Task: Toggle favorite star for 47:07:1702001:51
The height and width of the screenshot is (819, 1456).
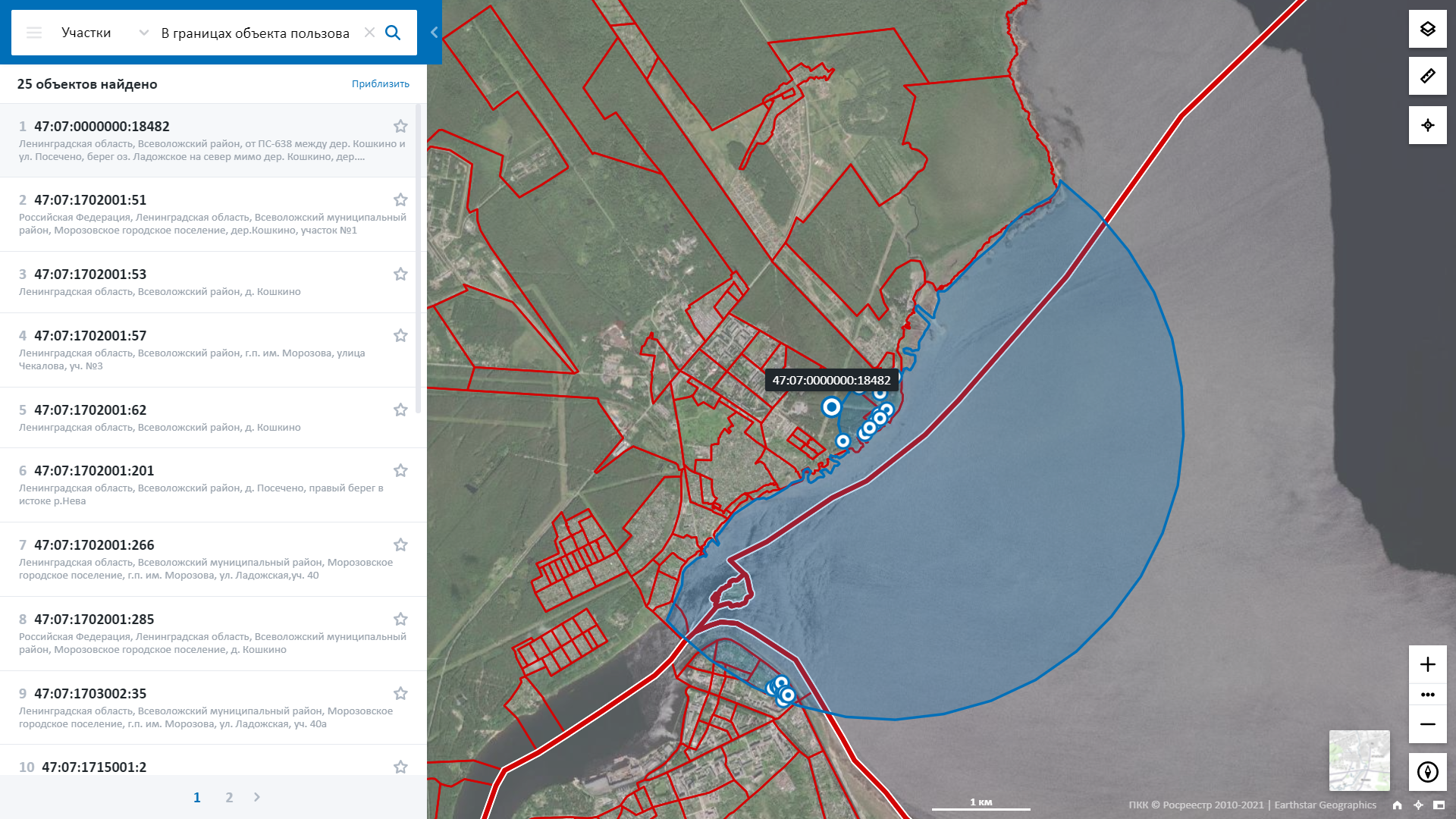Action: [400, 200]
